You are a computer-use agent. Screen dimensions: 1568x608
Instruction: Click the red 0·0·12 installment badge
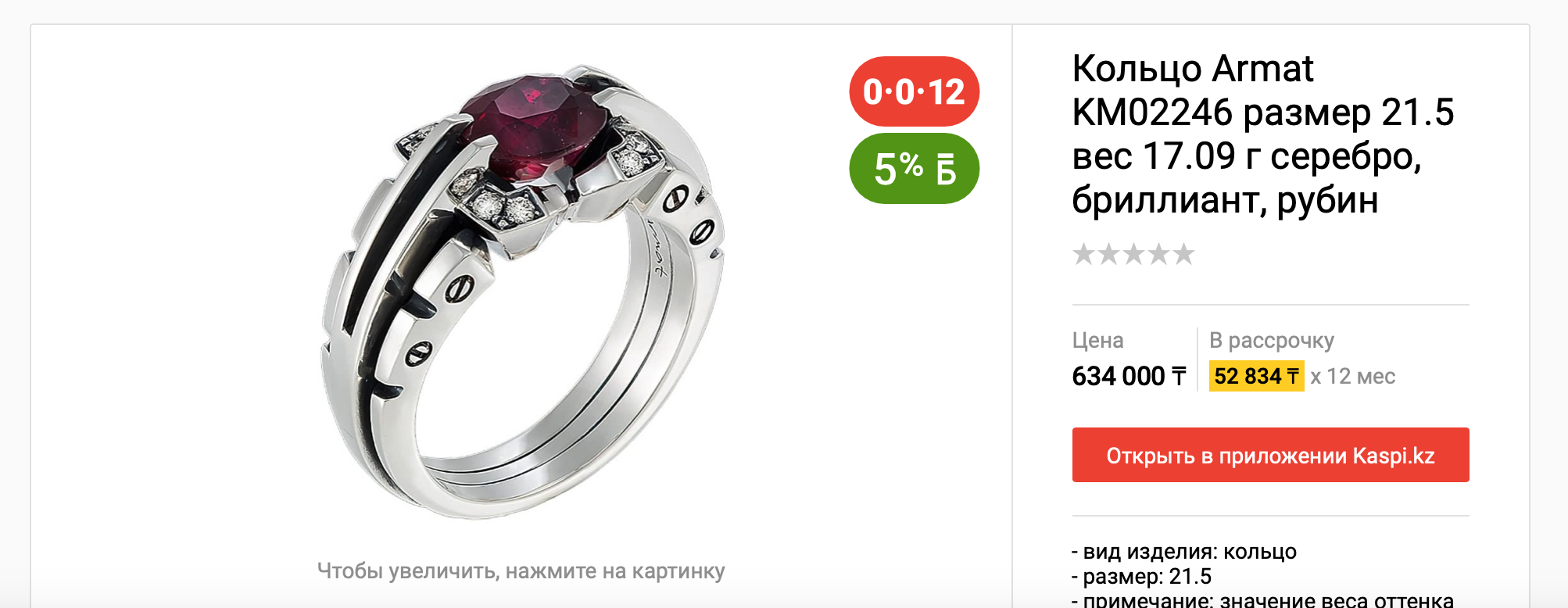[x=914, y=91]
